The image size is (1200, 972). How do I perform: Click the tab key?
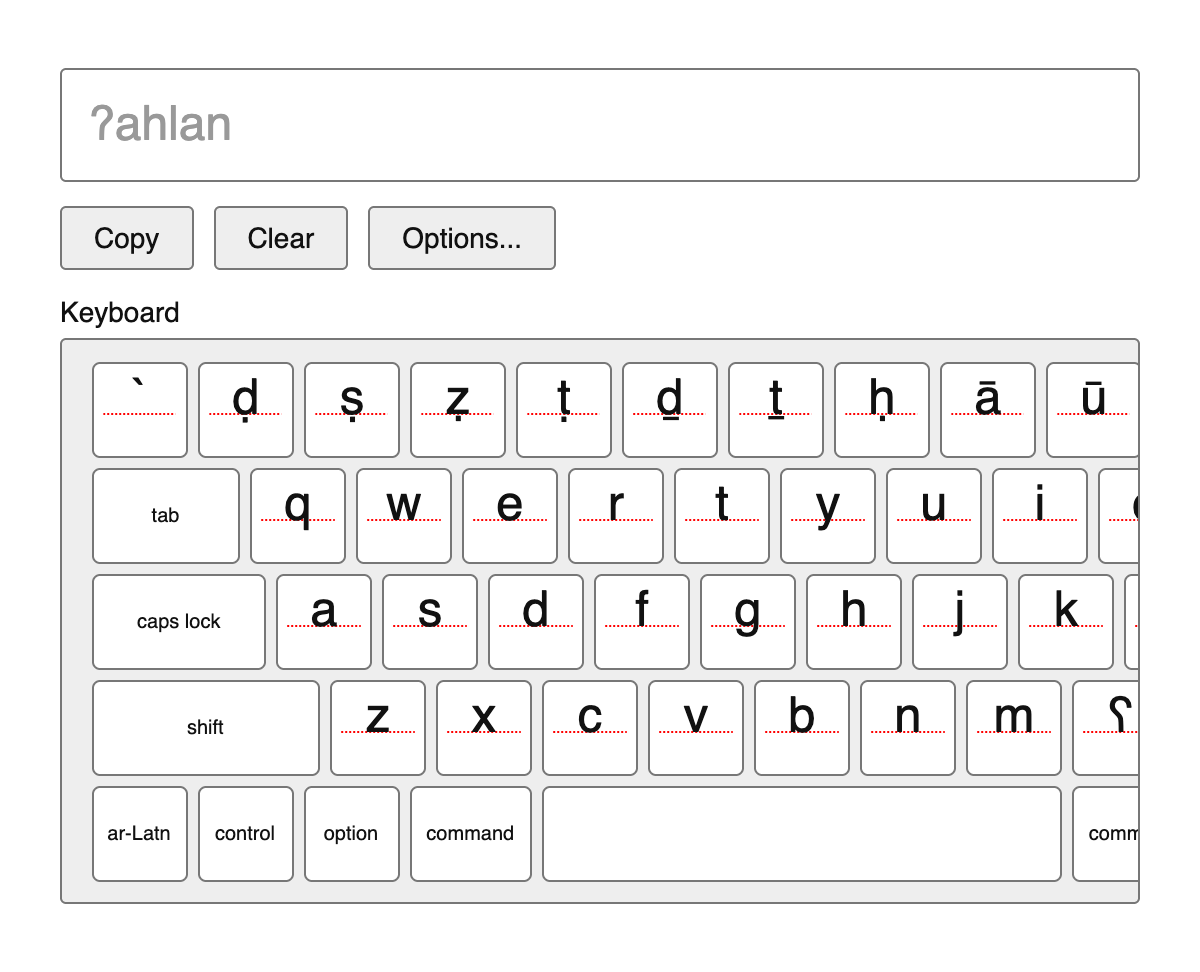166,516
